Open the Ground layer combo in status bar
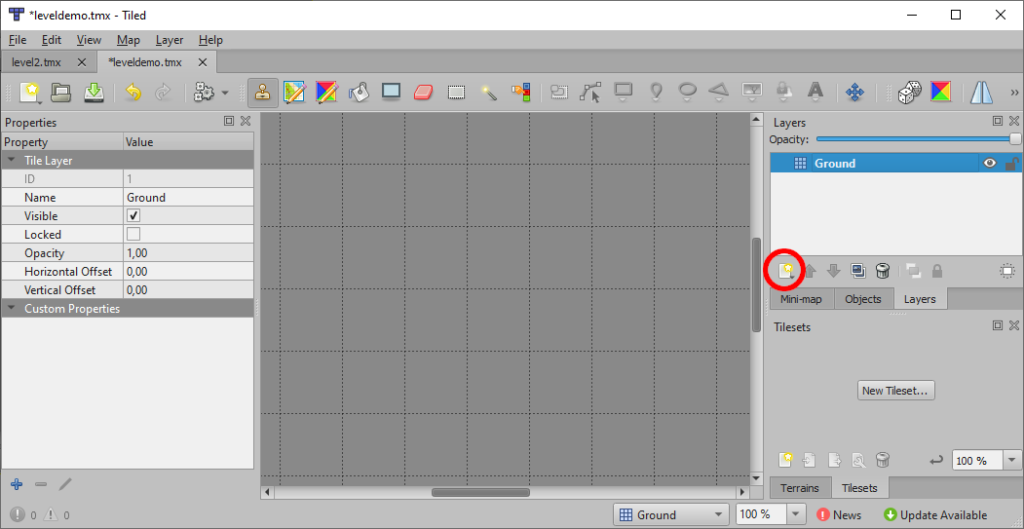Screen dimensions: 1024x529 click(671, 515)
